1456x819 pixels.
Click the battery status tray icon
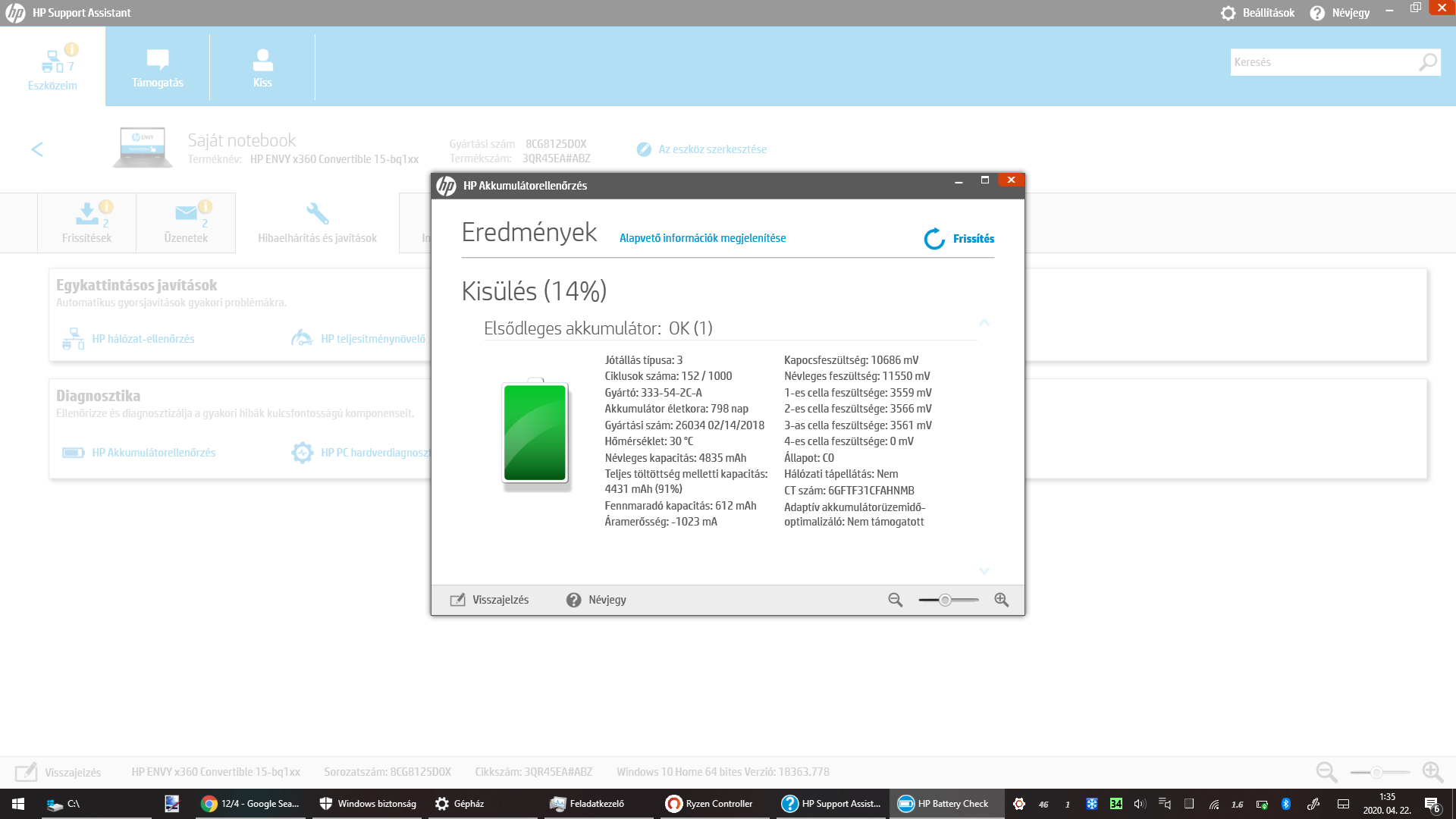(1262, 804)
